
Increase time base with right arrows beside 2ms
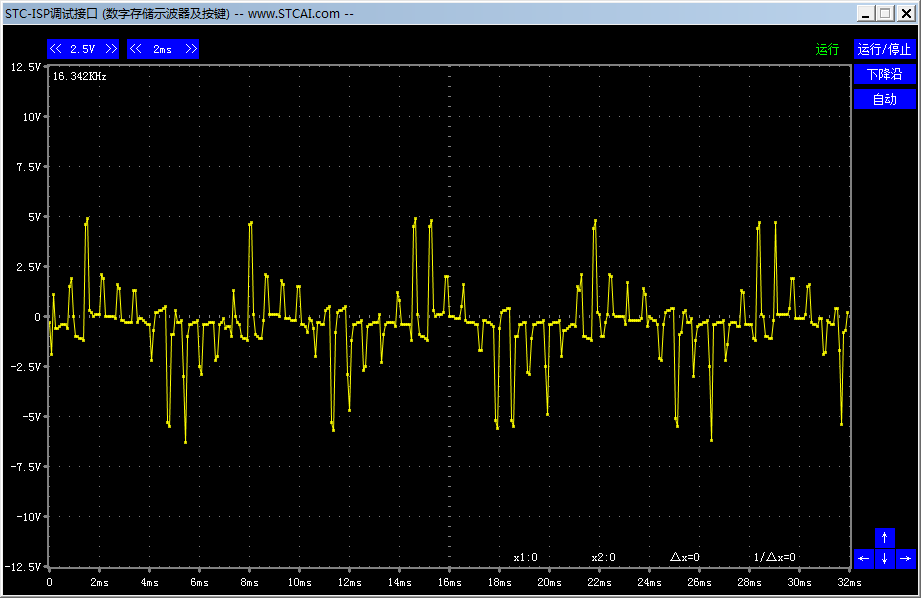pos(191,49)
